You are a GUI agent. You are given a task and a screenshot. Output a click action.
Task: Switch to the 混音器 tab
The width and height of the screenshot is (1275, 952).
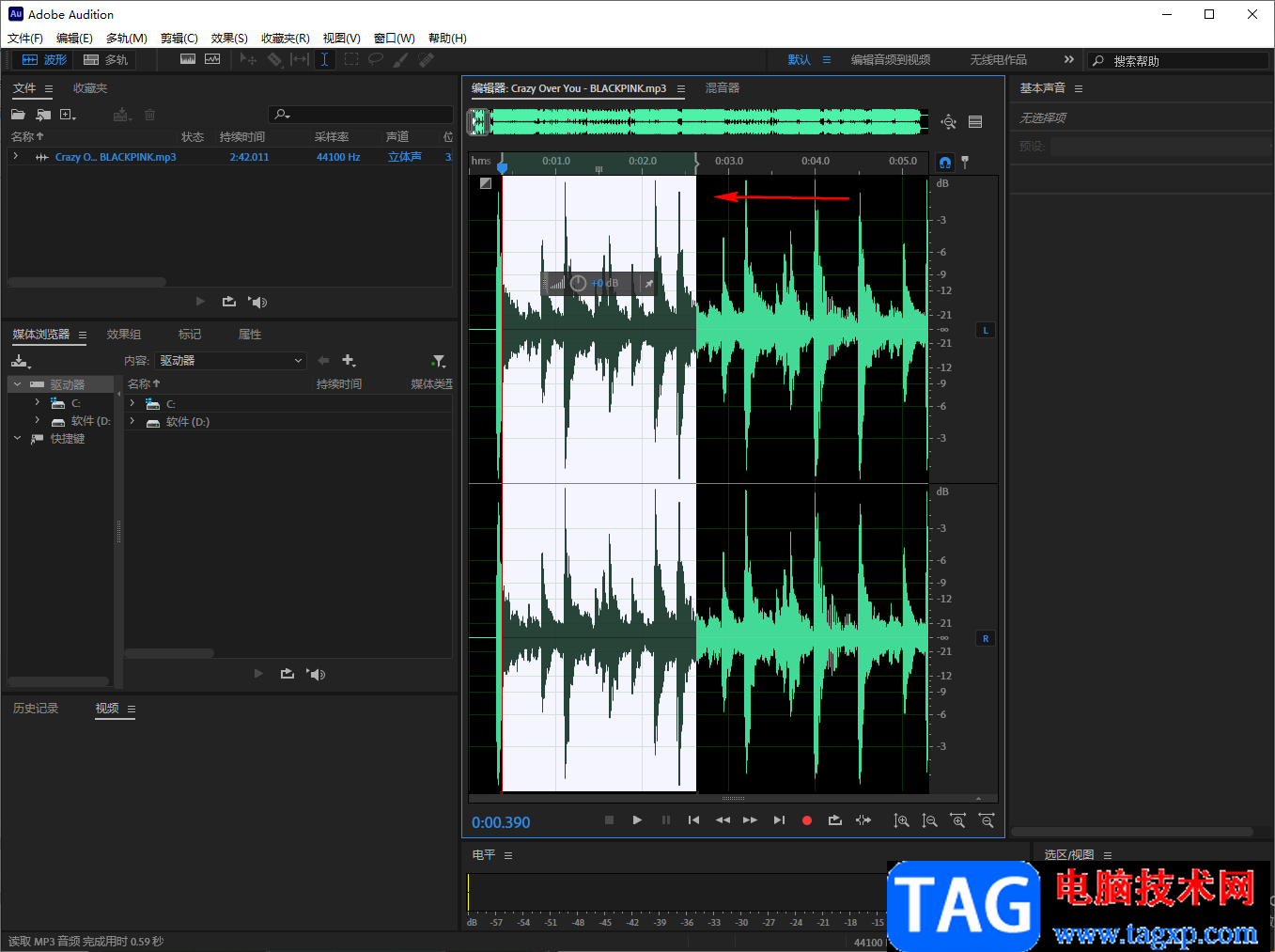pyautogui.click(x=722, y=87)
